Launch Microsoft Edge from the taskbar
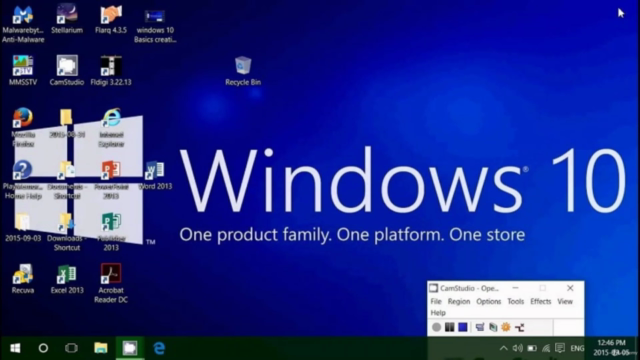Viewport: 640px width, 360px height. pos(159,348)
